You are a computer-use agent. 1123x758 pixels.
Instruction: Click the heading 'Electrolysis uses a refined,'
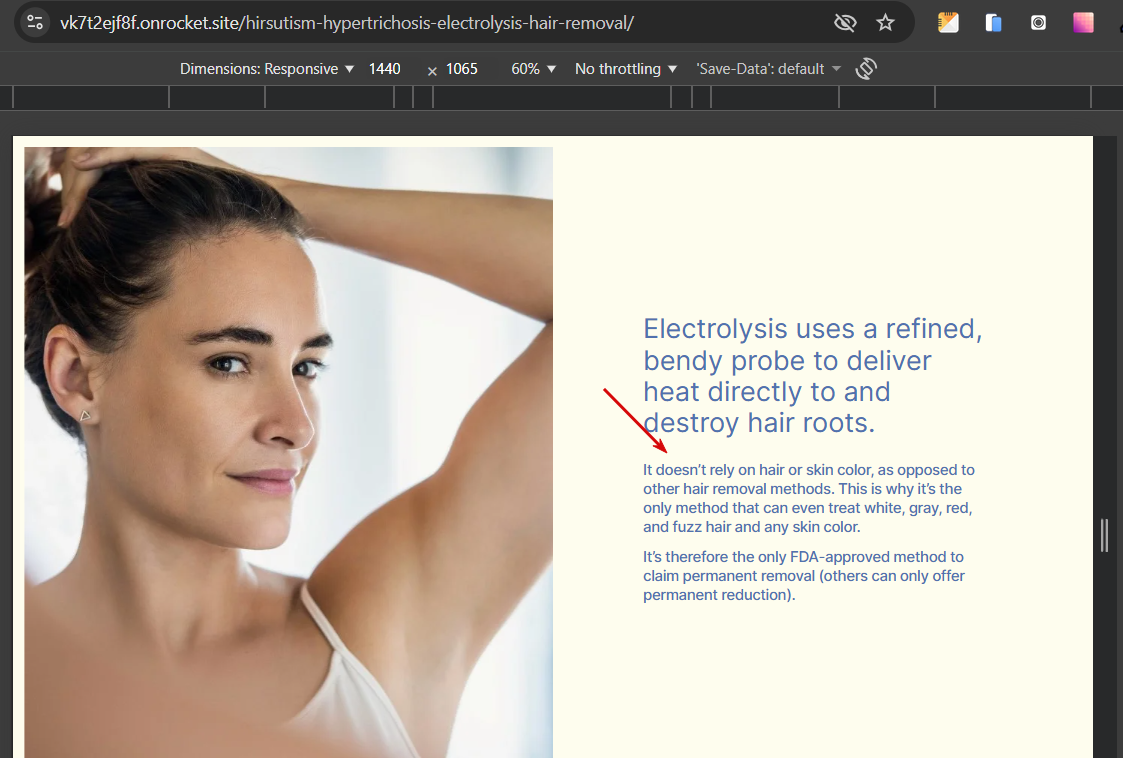(x=813, y=375)
